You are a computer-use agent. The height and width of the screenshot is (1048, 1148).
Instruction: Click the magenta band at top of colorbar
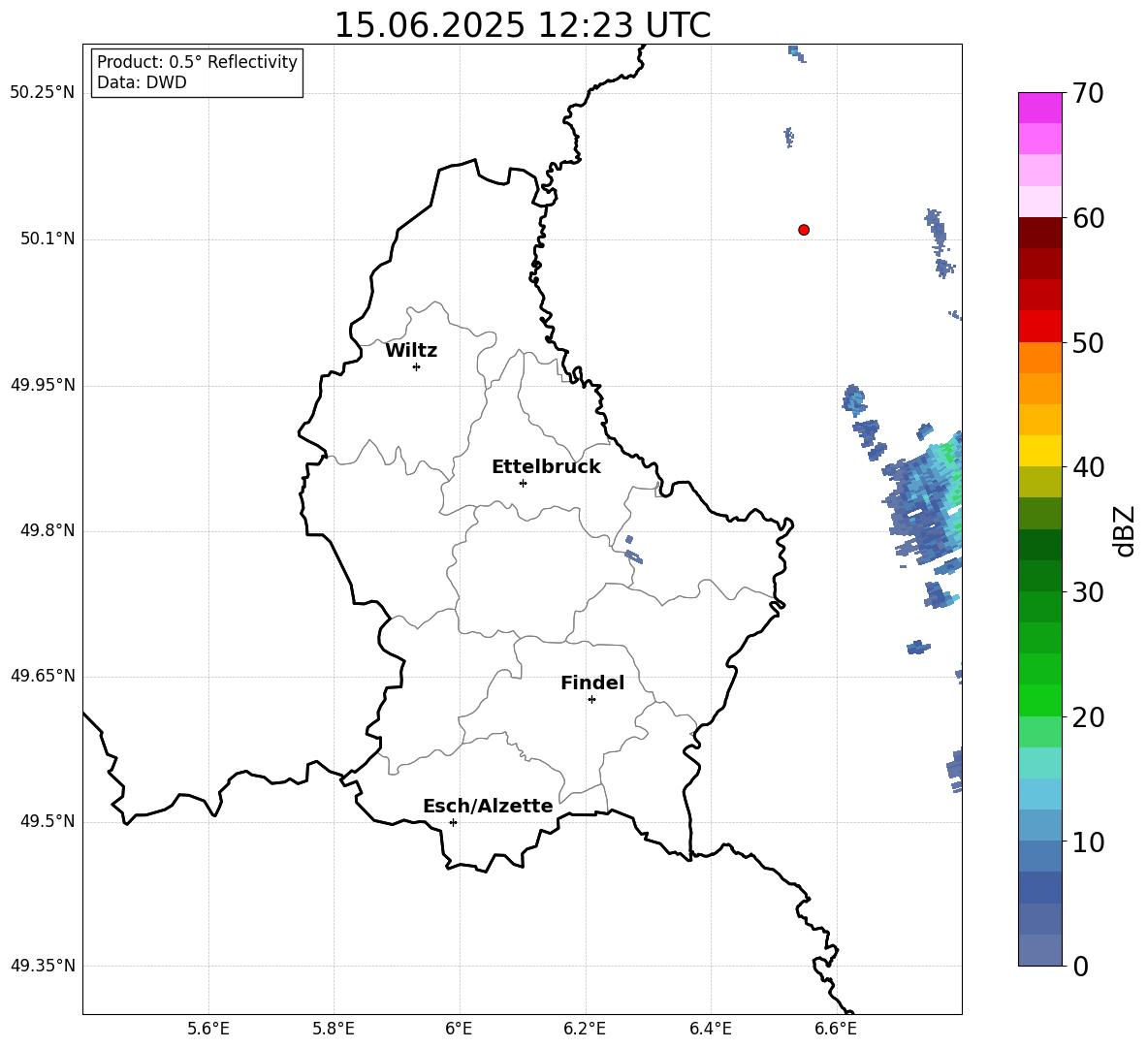tap(1039, 108)
